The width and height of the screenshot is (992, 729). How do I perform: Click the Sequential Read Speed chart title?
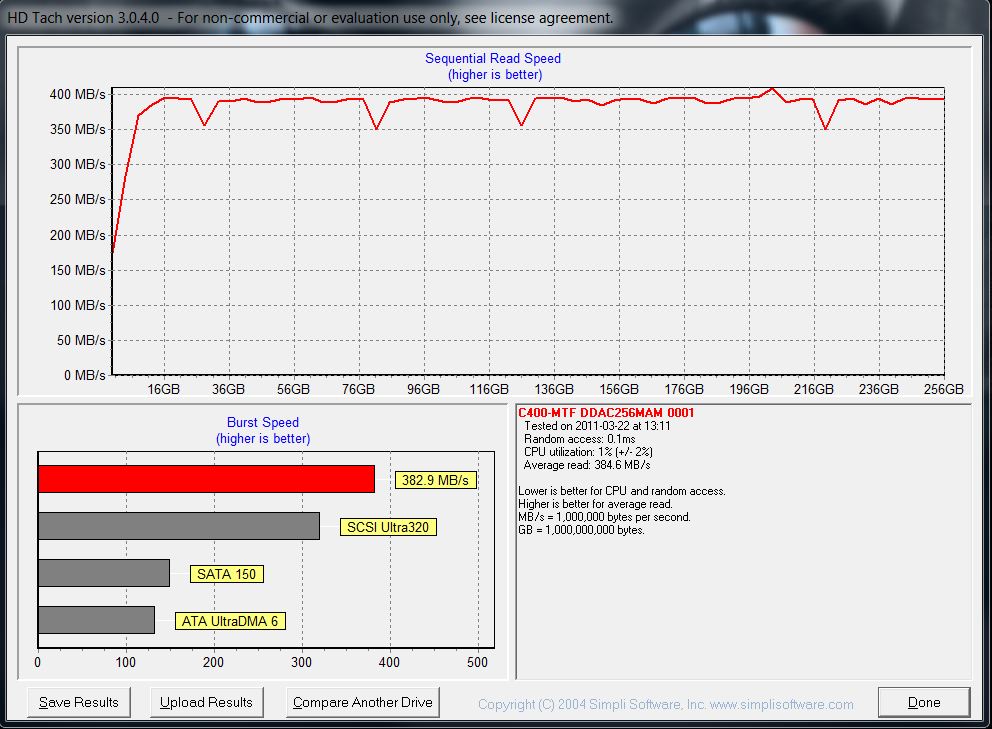[494, 59]
